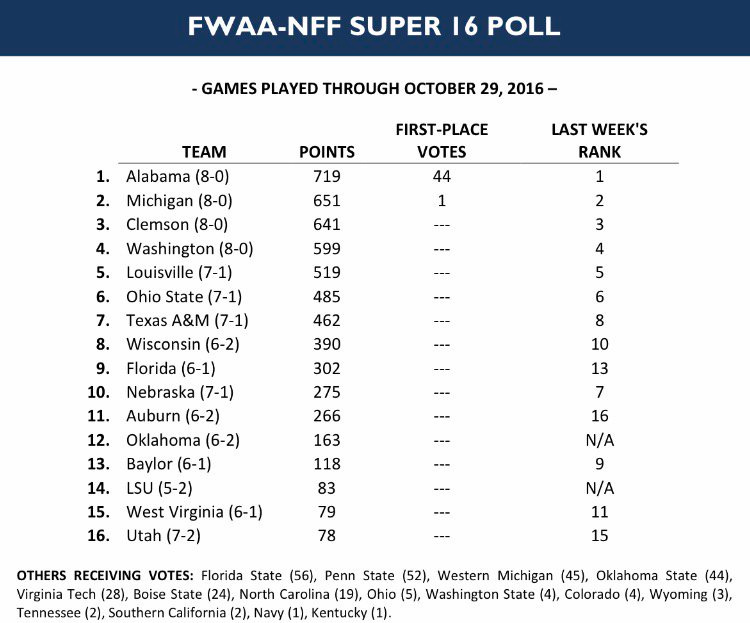This screenshot has height=623, width=750.
Task: Click Ohio State's 485 points
Action: click(x=327, y=297)
